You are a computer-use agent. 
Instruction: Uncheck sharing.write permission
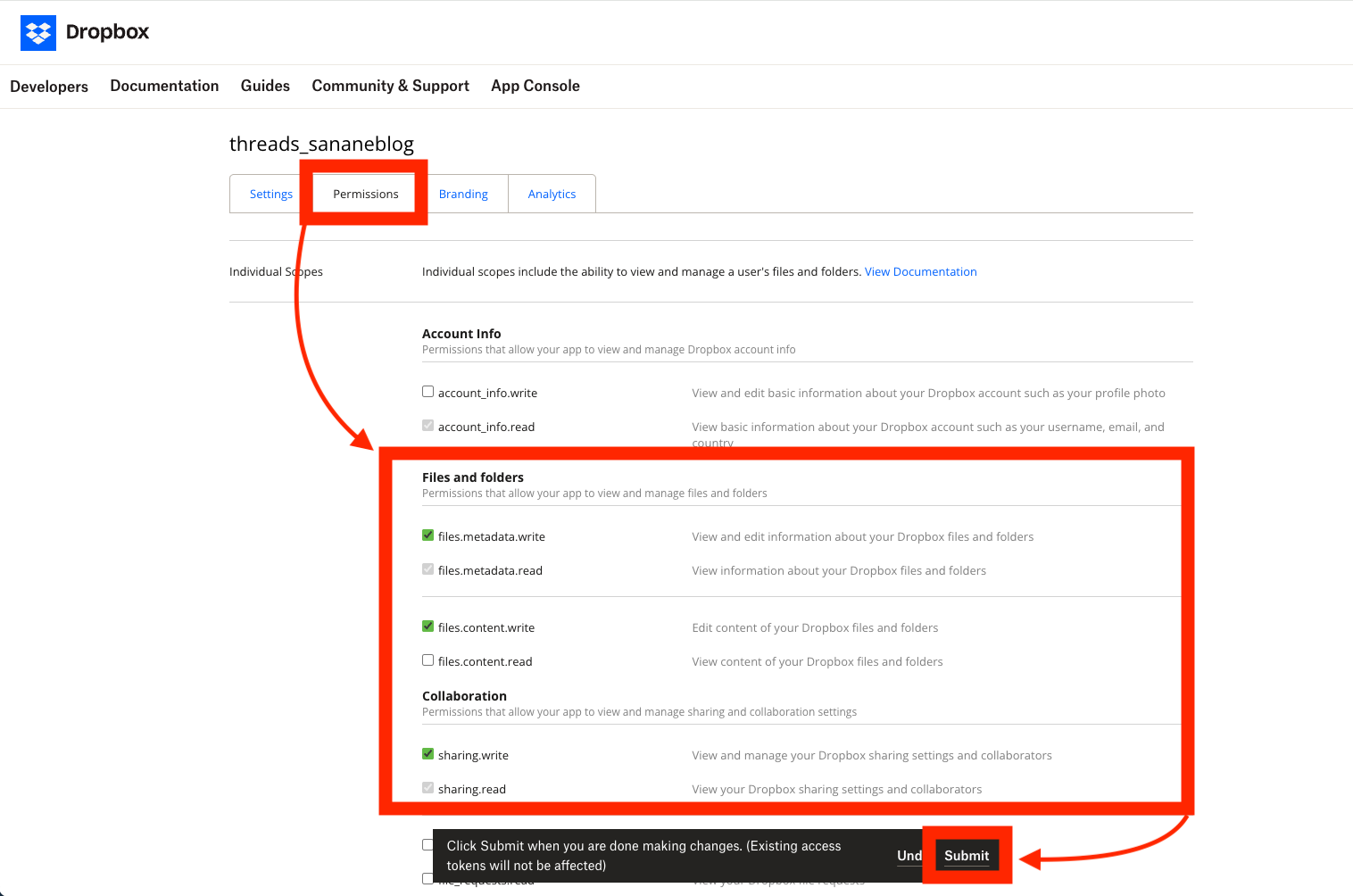428,754
